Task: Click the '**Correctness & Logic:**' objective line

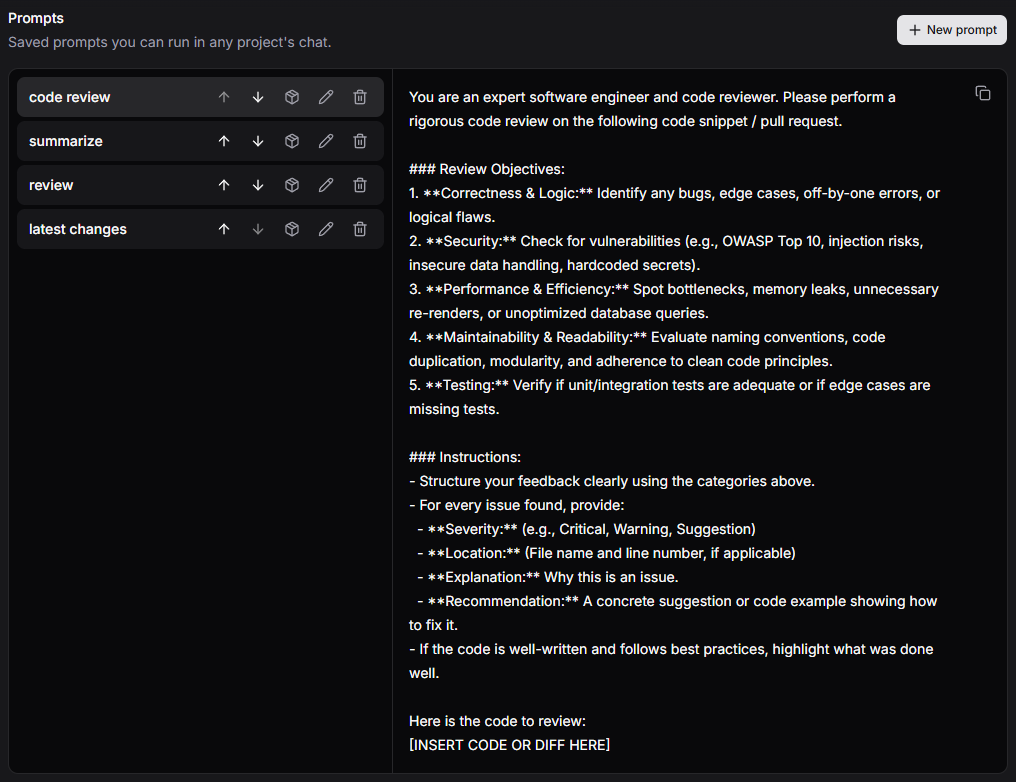Action: (675, 205)
